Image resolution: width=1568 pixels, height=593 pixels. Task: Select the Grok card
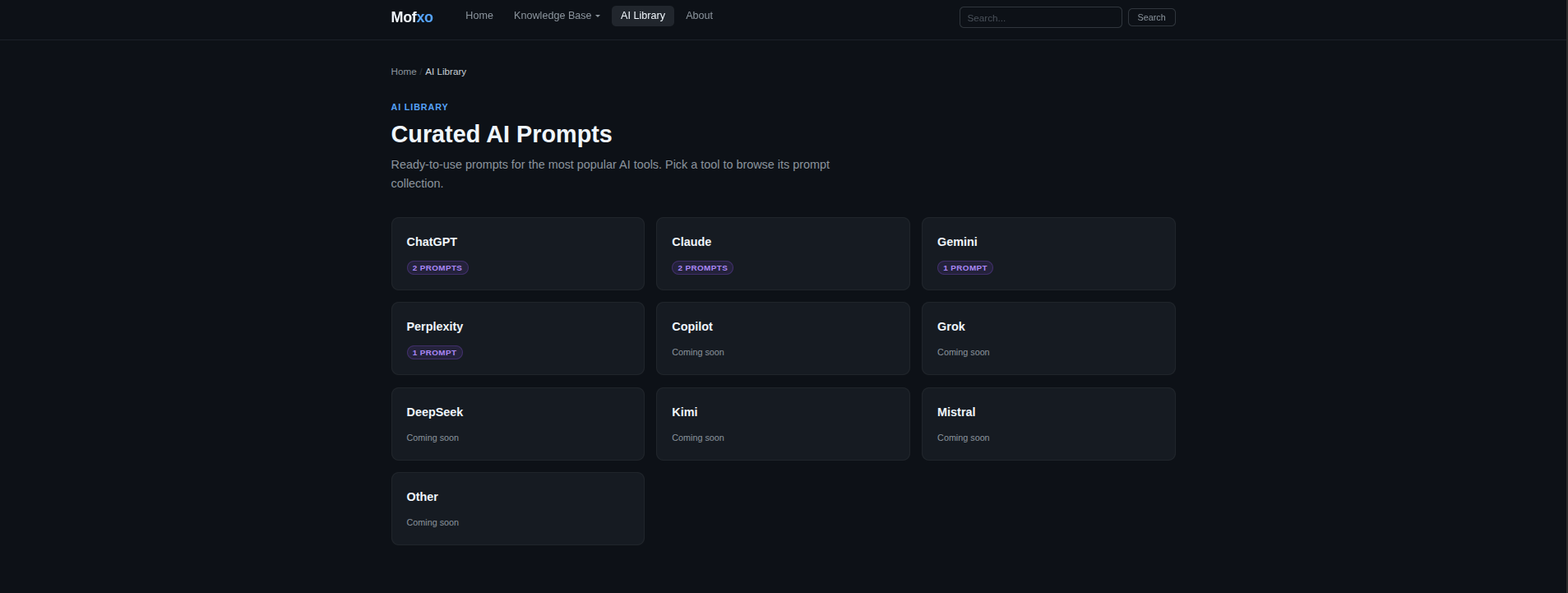click(1048, 338)
